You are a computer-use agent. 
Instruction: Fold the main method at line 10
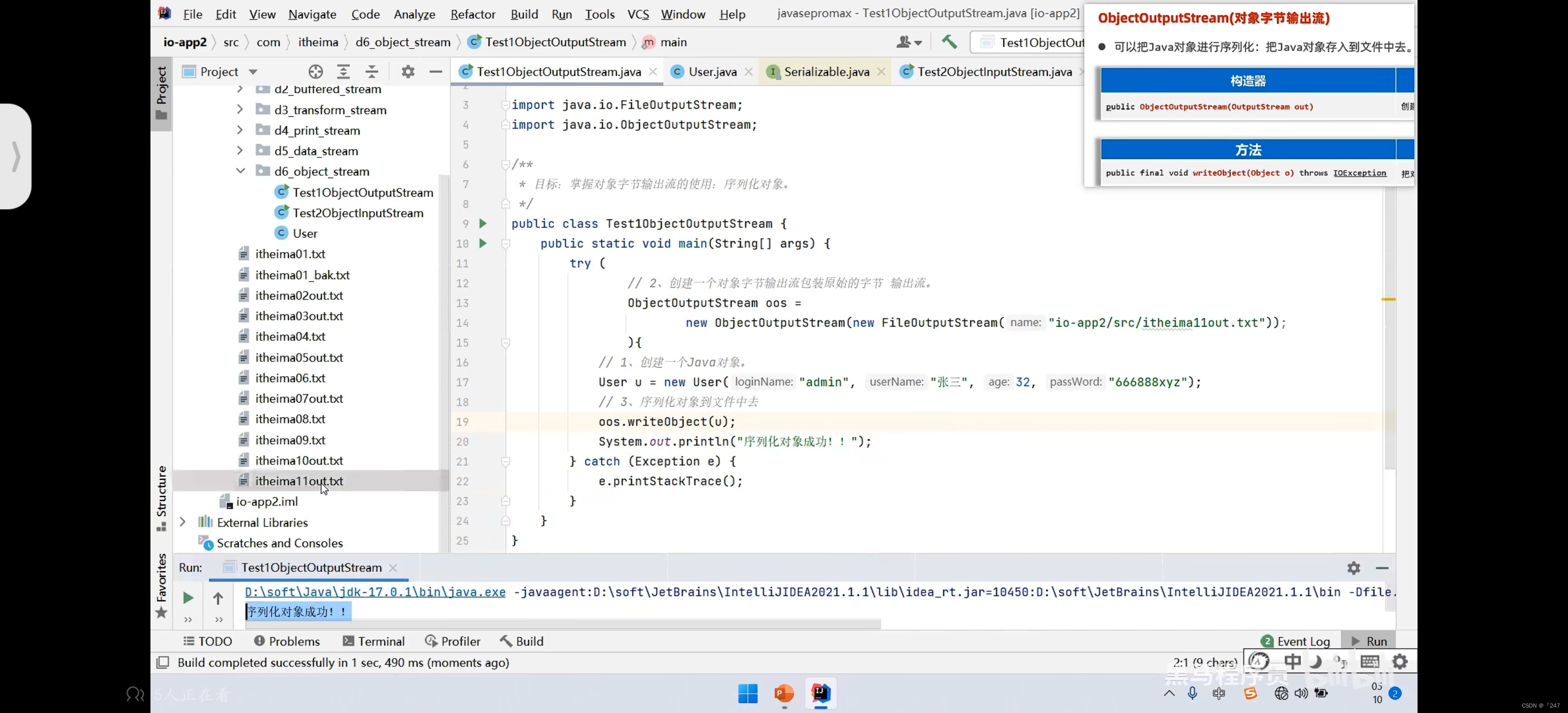[x=505, y=244]
